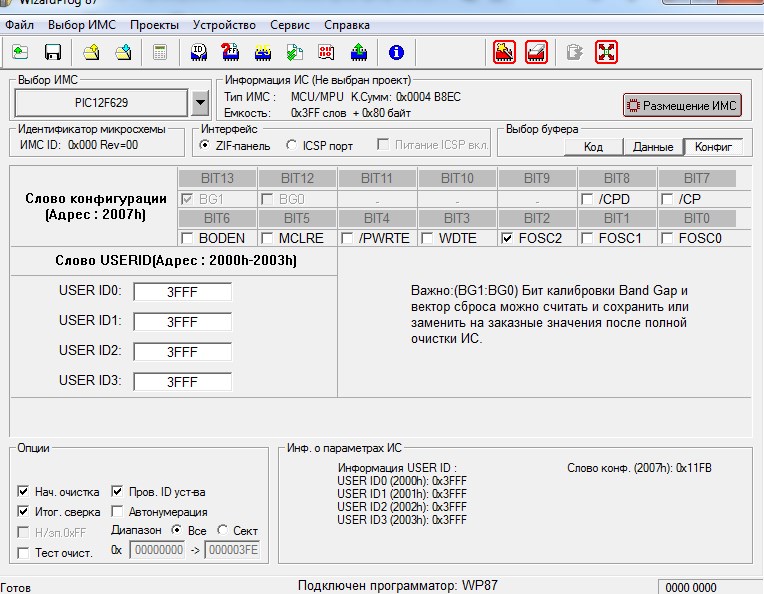Image resolution: width=764 pixels, height=594 pixels.
Task: Click the open file toolbar icon
Action: [x=20, y=52]
